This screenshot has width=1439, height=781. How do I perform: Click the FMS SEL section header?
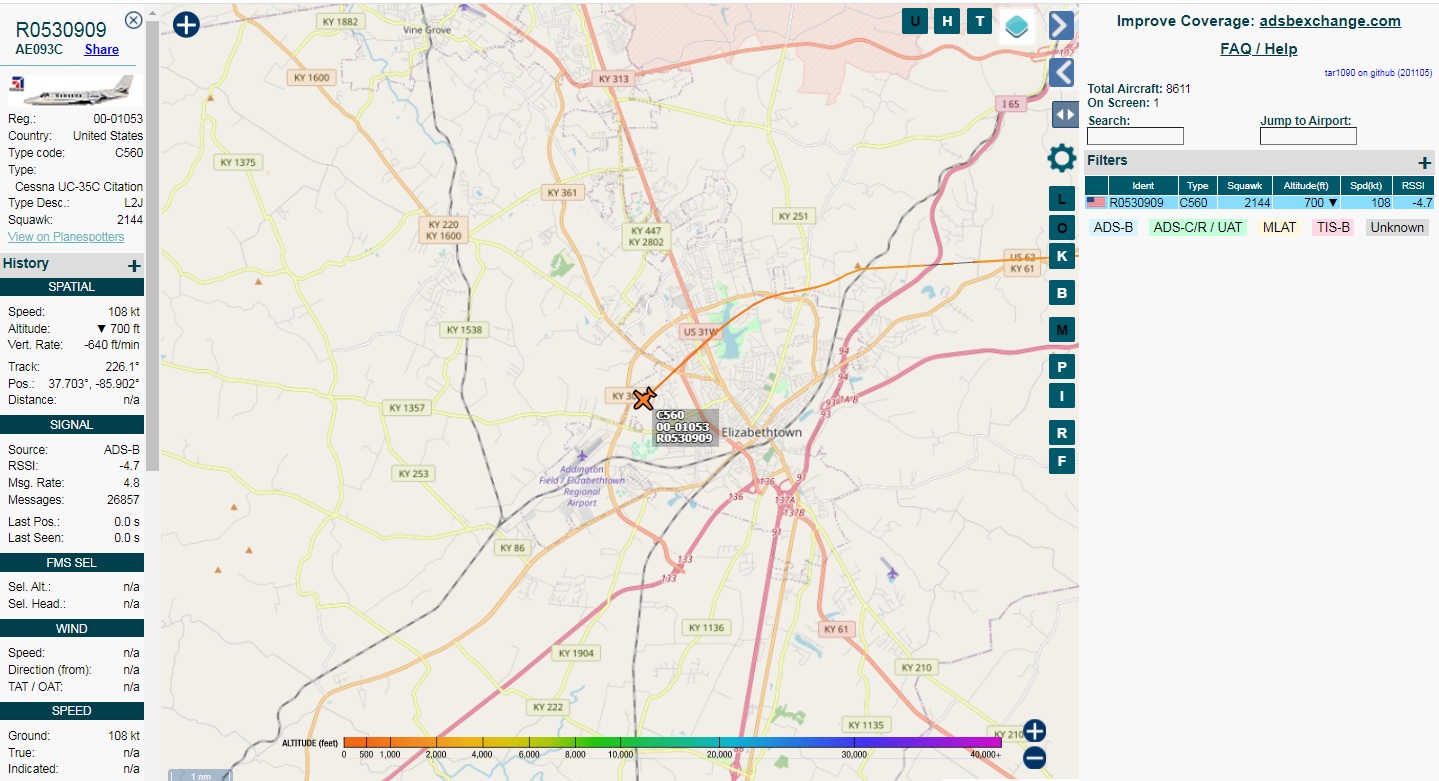(72, 563)
